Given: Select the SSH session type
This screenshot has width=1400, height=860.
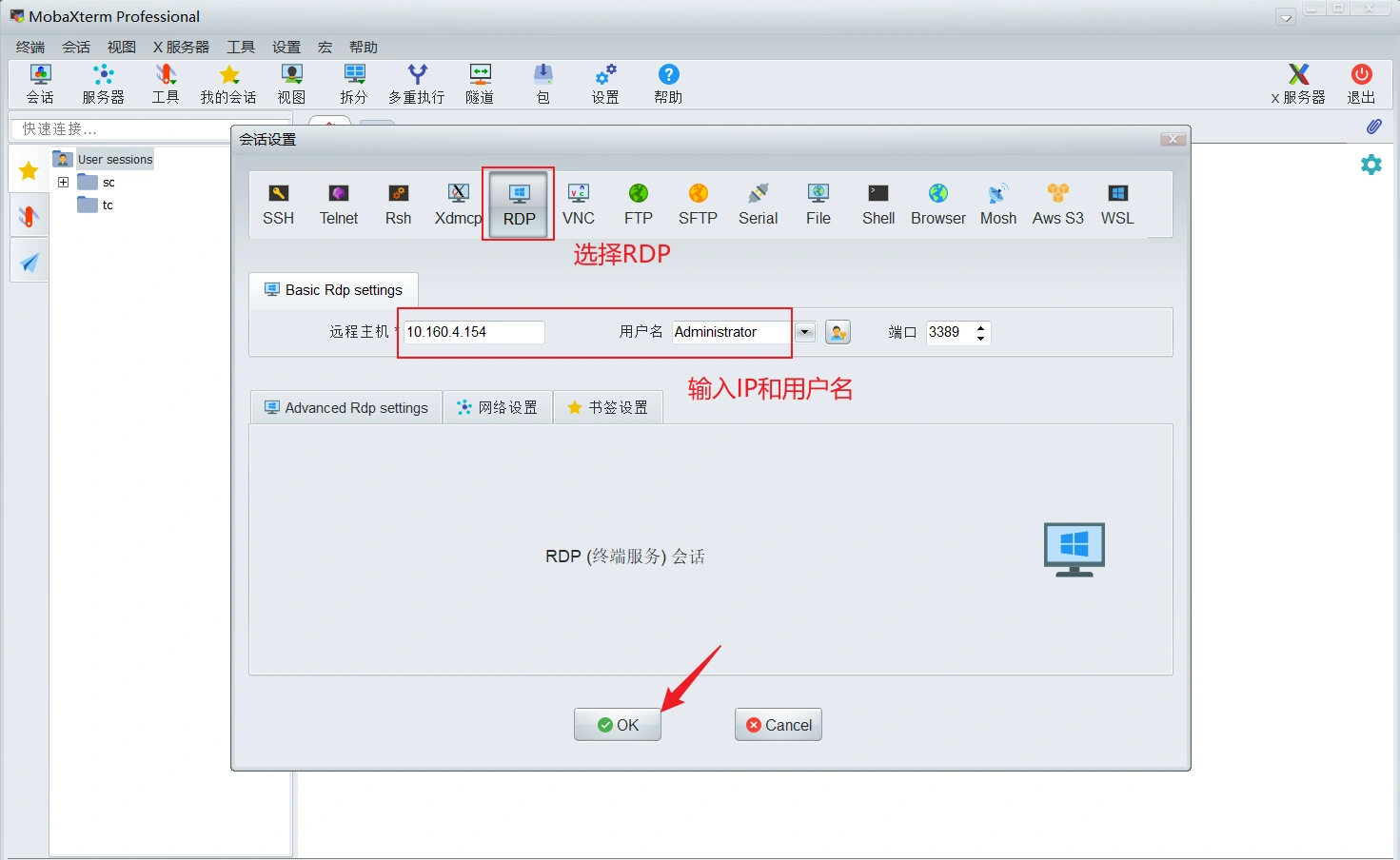Looking at the screenshot, I should (x=278, y=205).
